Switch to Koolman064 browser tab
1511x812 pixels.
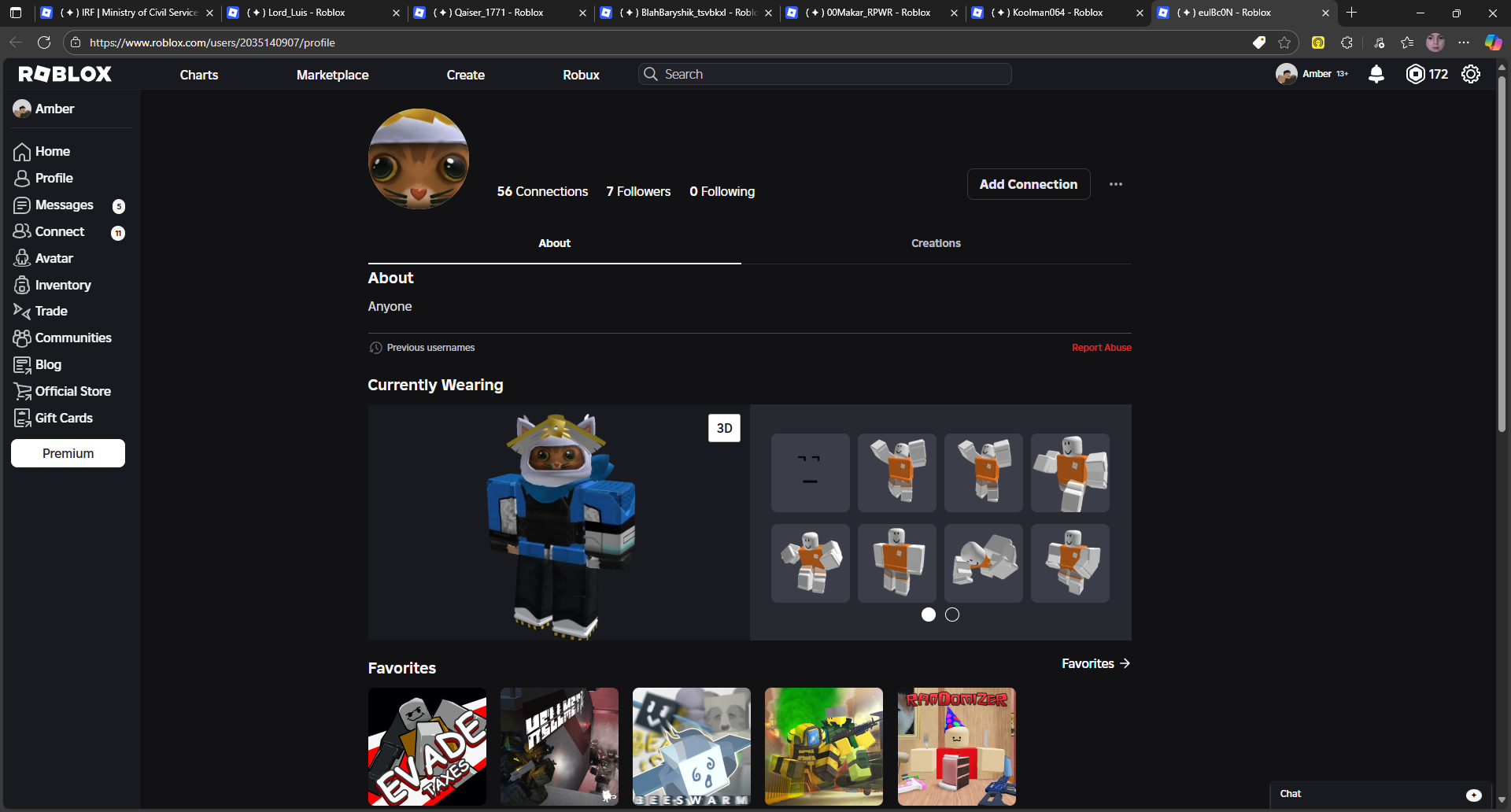point(1057,13)
